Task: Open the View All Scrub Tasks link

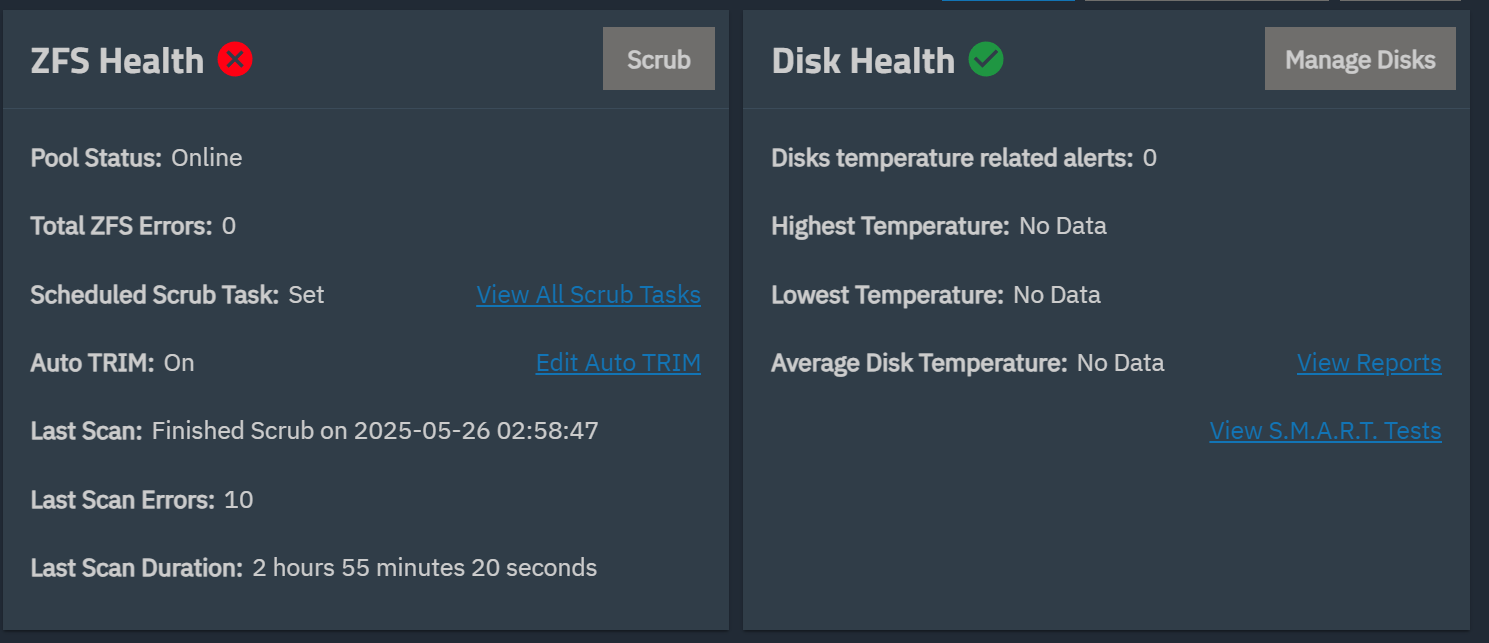Action: click(588, 295)
